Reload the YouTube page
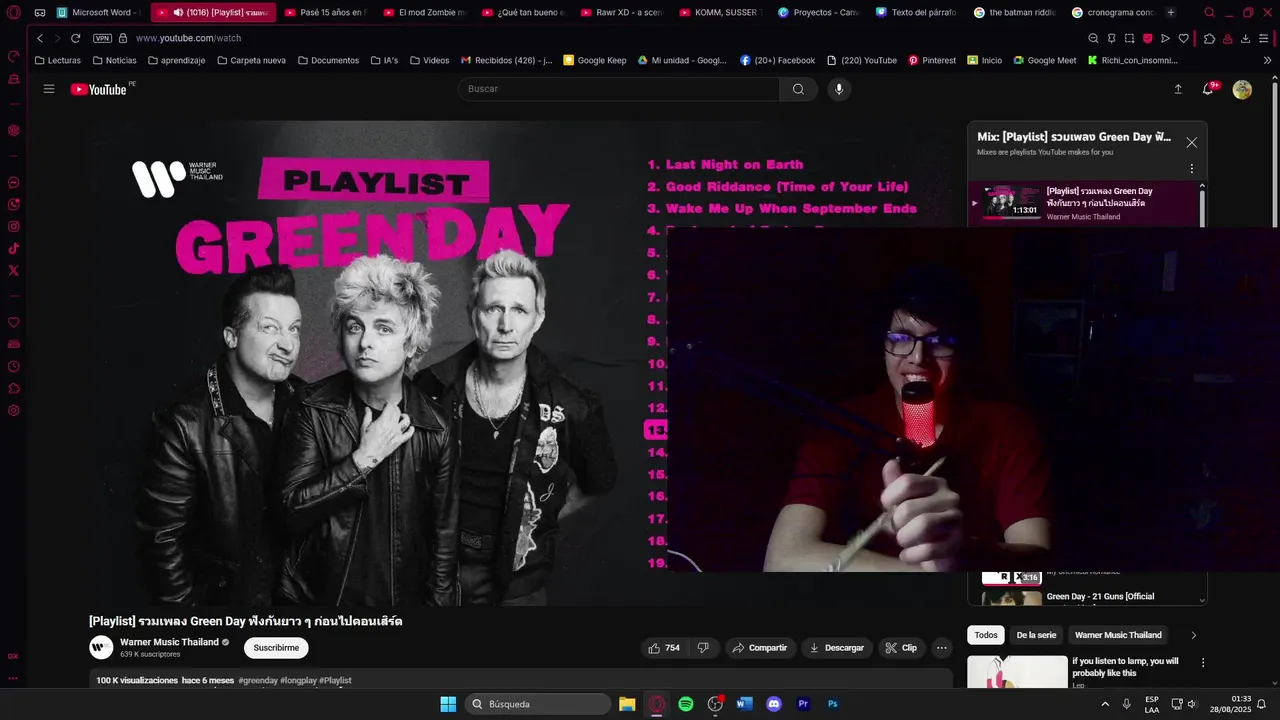The height and width of the screenshot is (720, 1280). 75,38
